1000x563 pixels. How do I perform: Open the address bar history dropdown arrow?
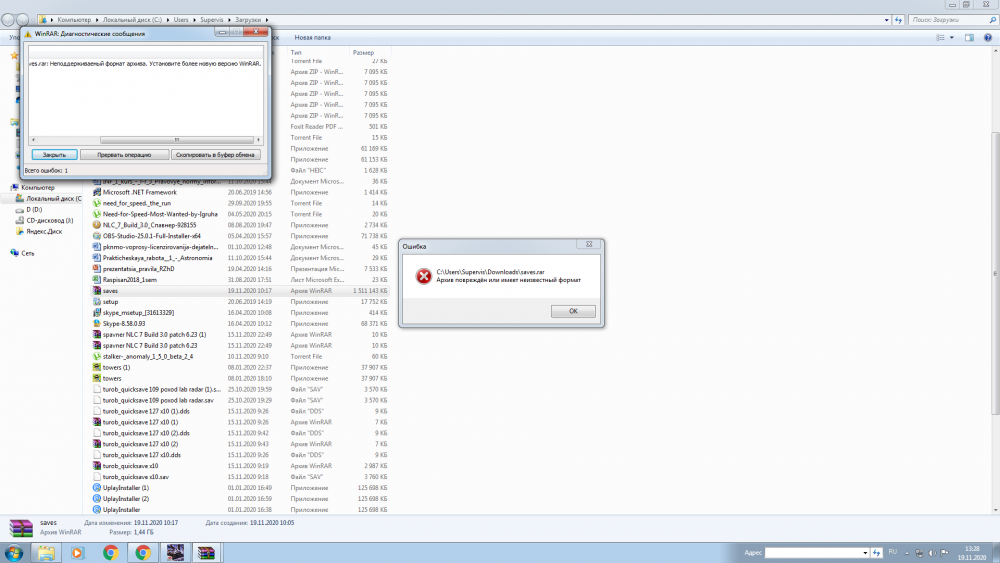pyautogui.click(x=886, y=20)
